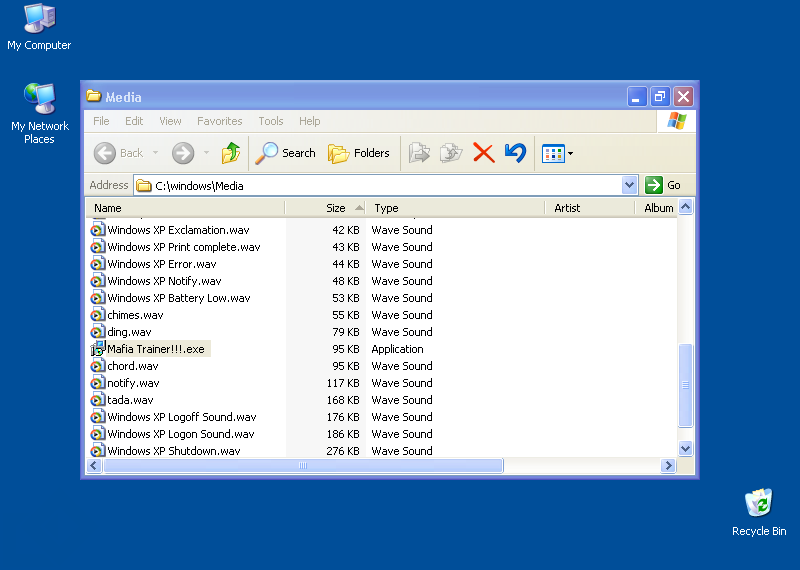This screenshot has width=800, height=570.
Task: Expand the Back history dropdown arrow
Action: [x=155, y=153]
